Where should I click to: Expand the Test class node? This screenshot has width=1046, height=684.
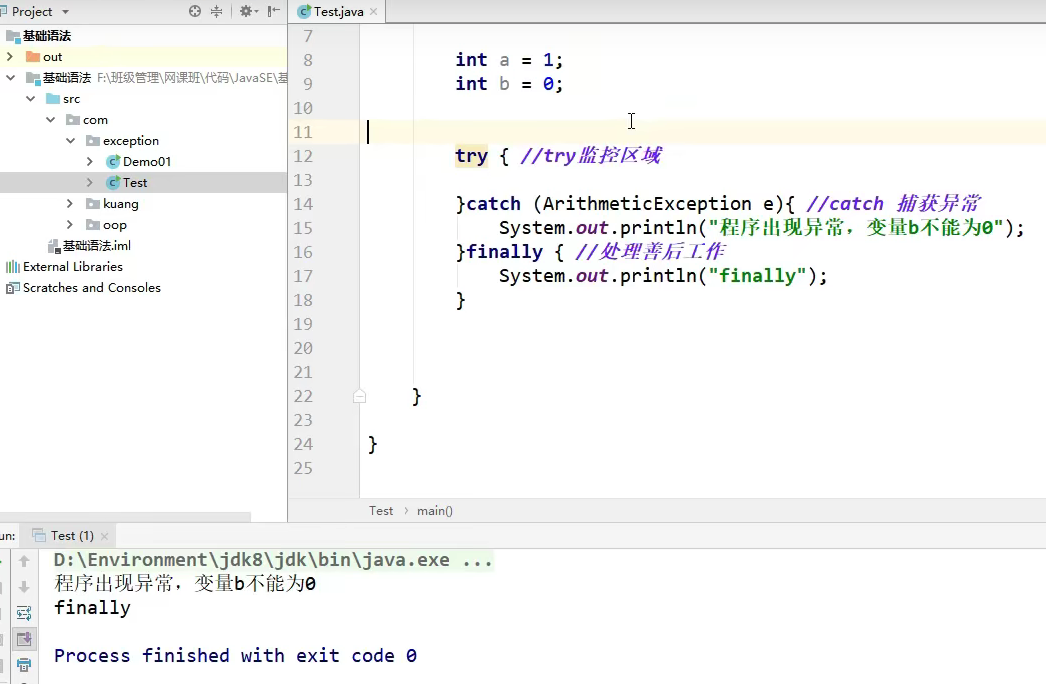click(x=90, y=183)
